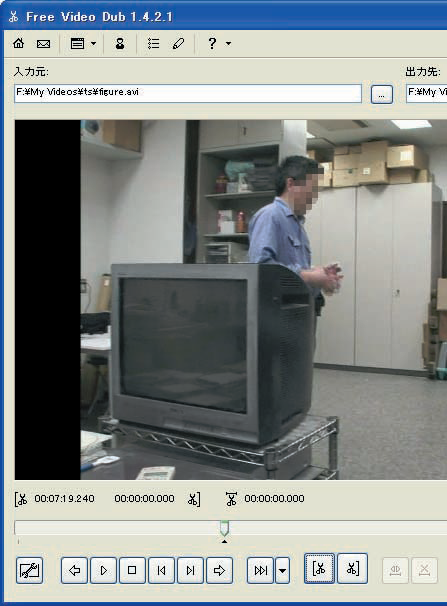Select the pencil edit icon

[178, 43]
